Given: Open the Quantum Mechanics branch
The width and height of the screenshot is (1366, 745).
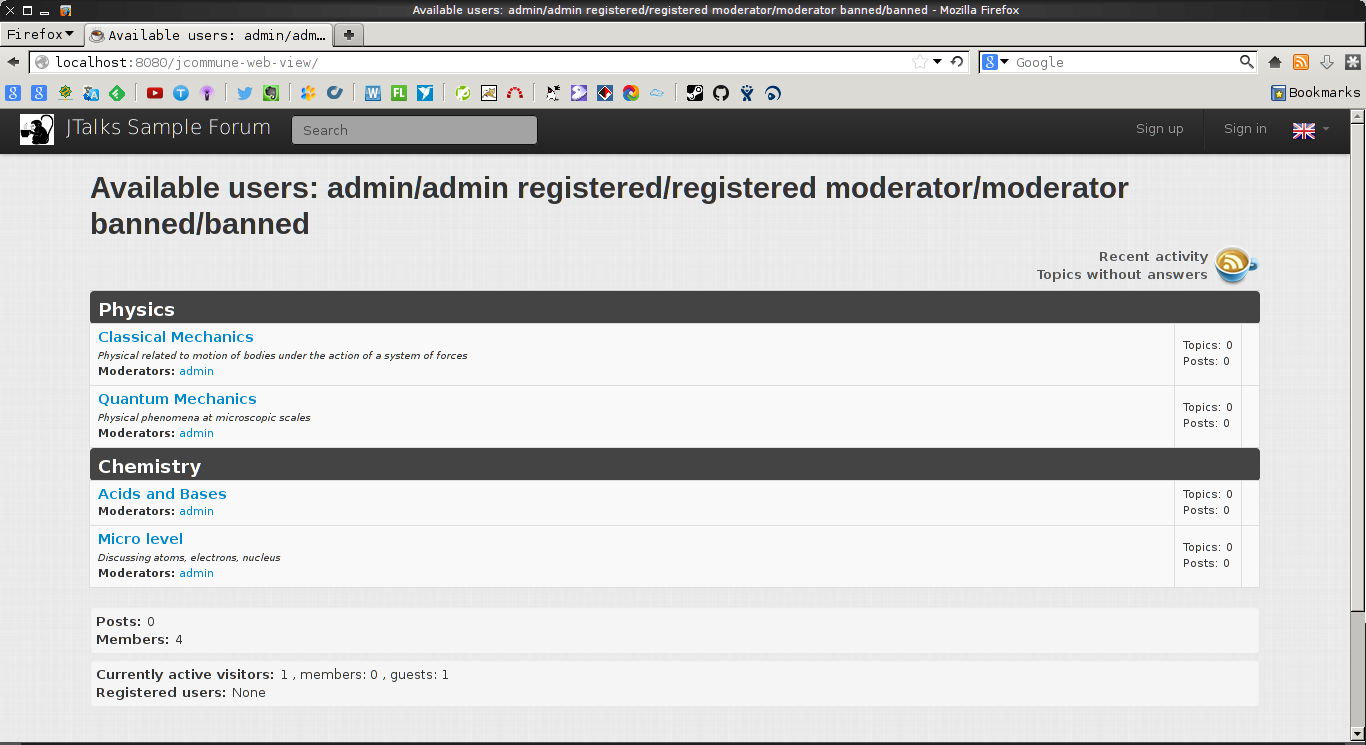Looking at the screenshot, I should [177, 399].
